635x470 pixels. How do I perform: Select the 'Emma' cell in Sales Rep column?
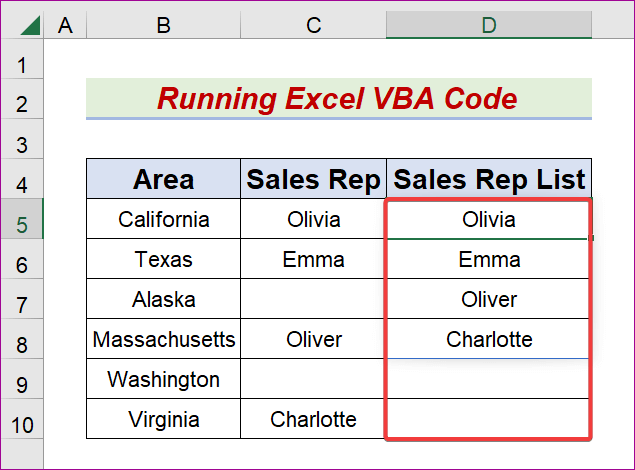313,259
